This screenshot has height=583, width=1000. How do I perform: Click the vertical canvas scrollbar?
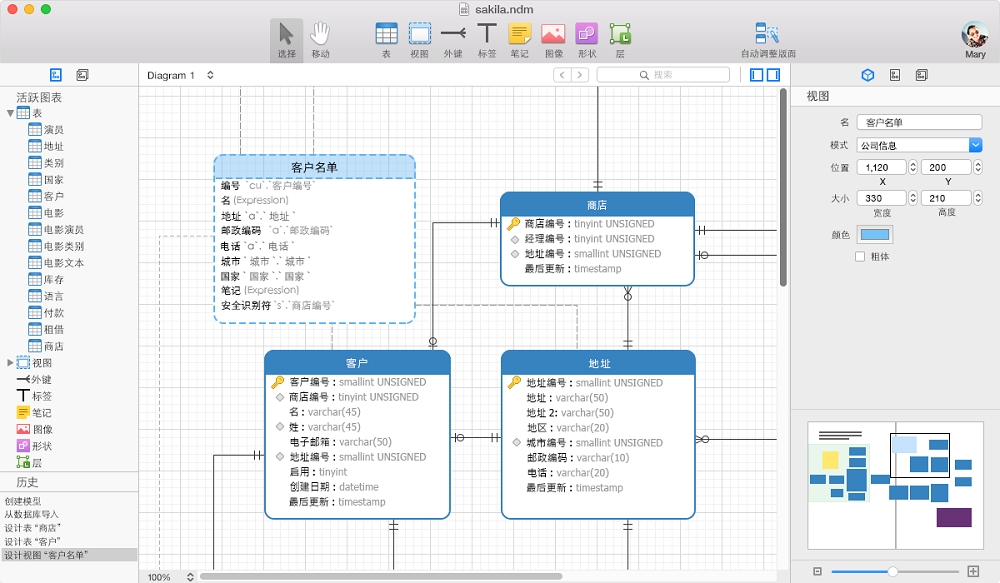click(x=783, y=188)
